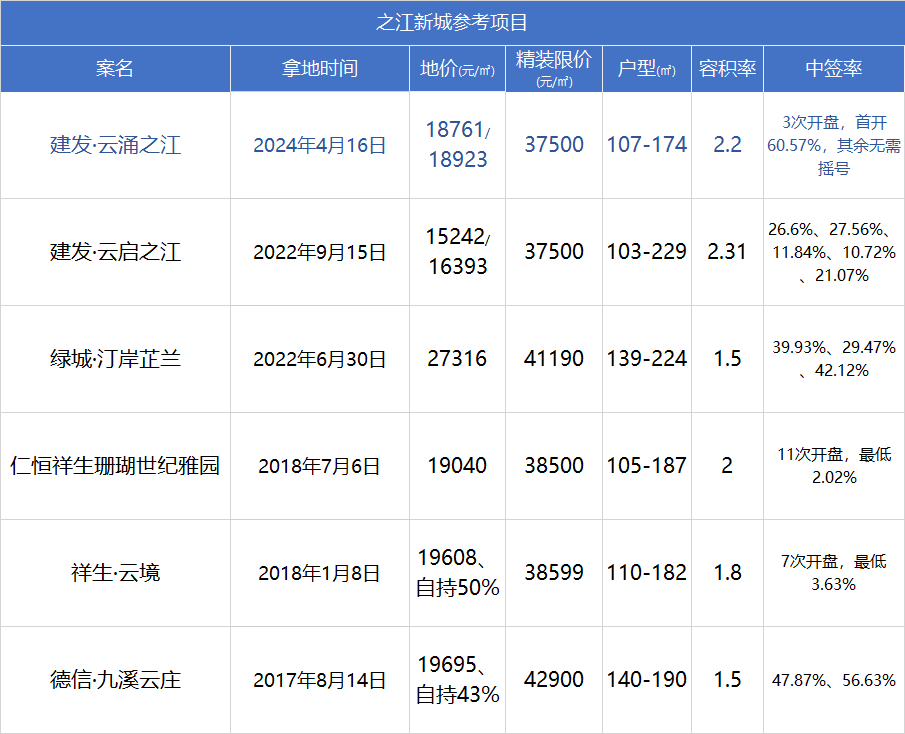
Task: Click land price 19040
Action: tap(457, 466)
